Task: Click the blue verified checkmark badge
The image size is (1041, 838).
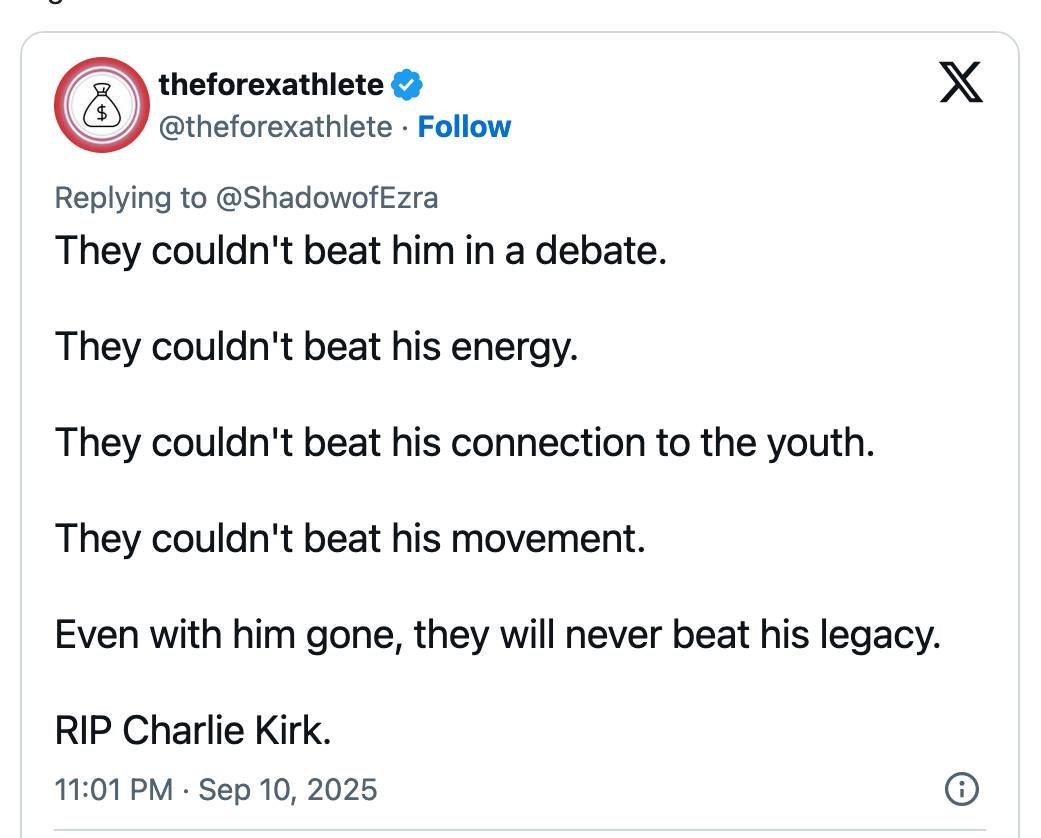Action: (x=406, y=85)
